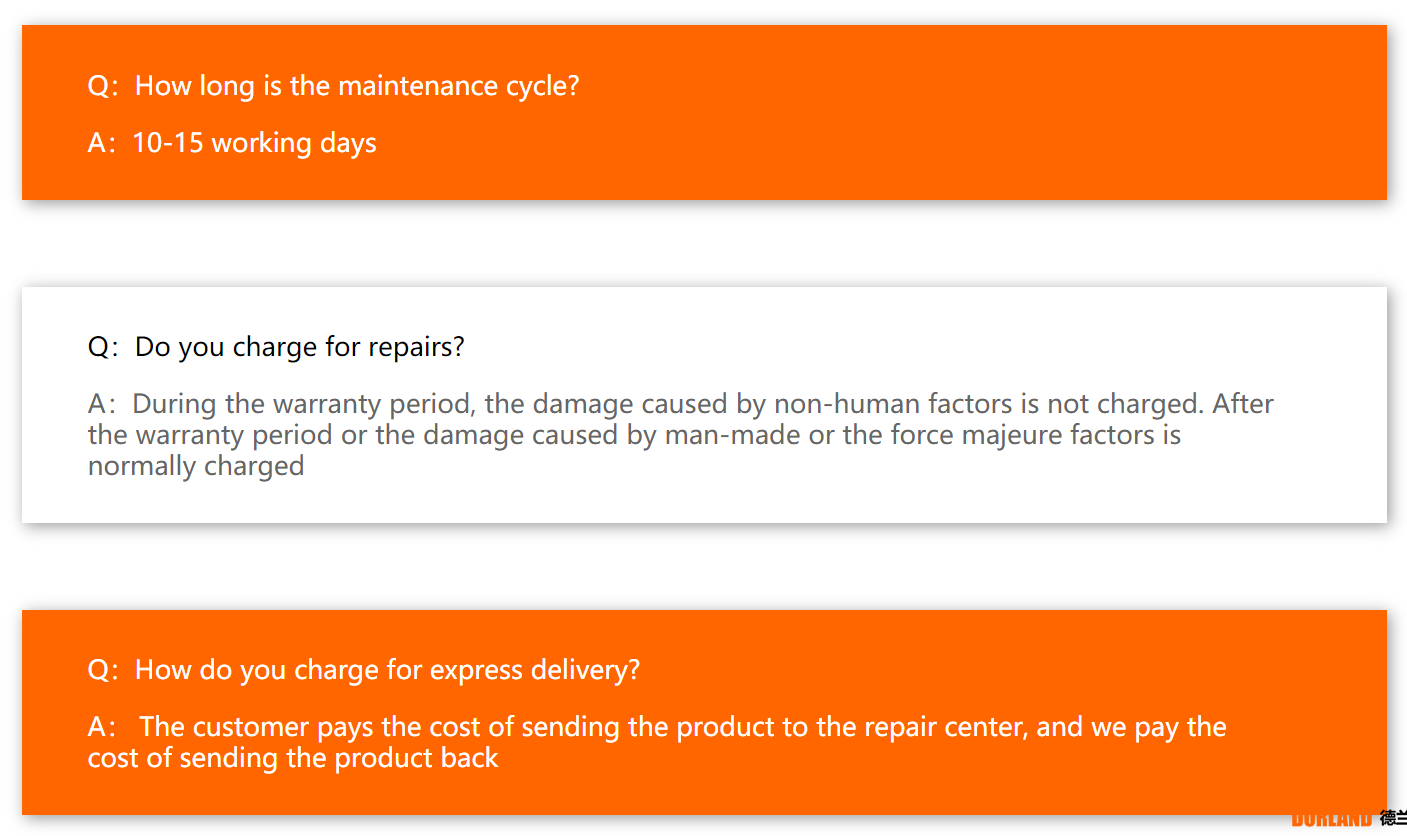
Task: Click the text 'normally charged'
Action: coord(196,466)
